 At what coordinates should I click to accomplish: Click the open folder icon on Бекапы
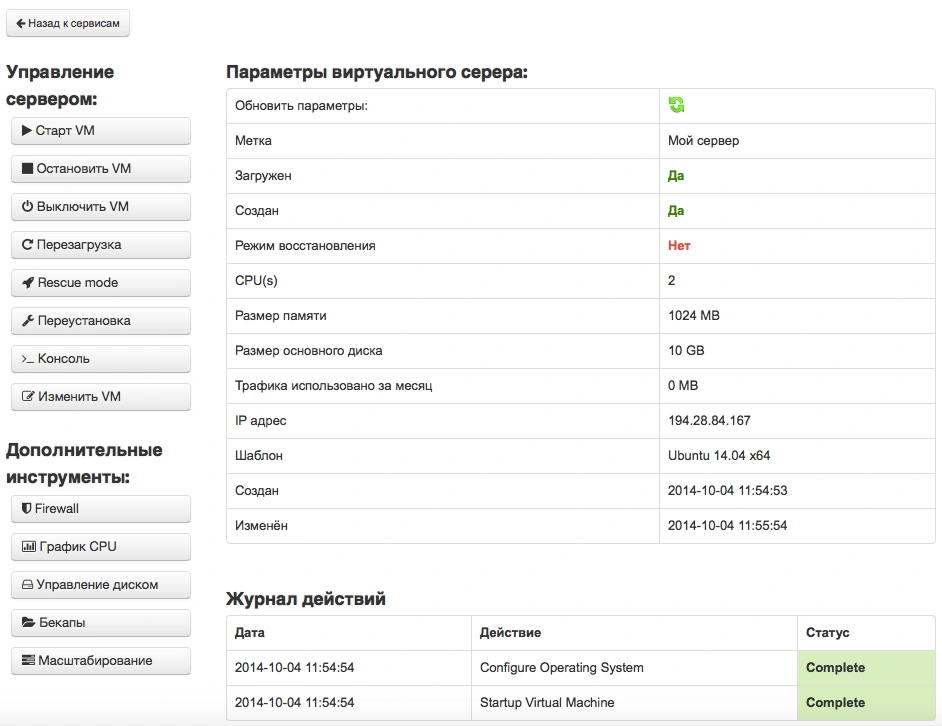(28, 622)
